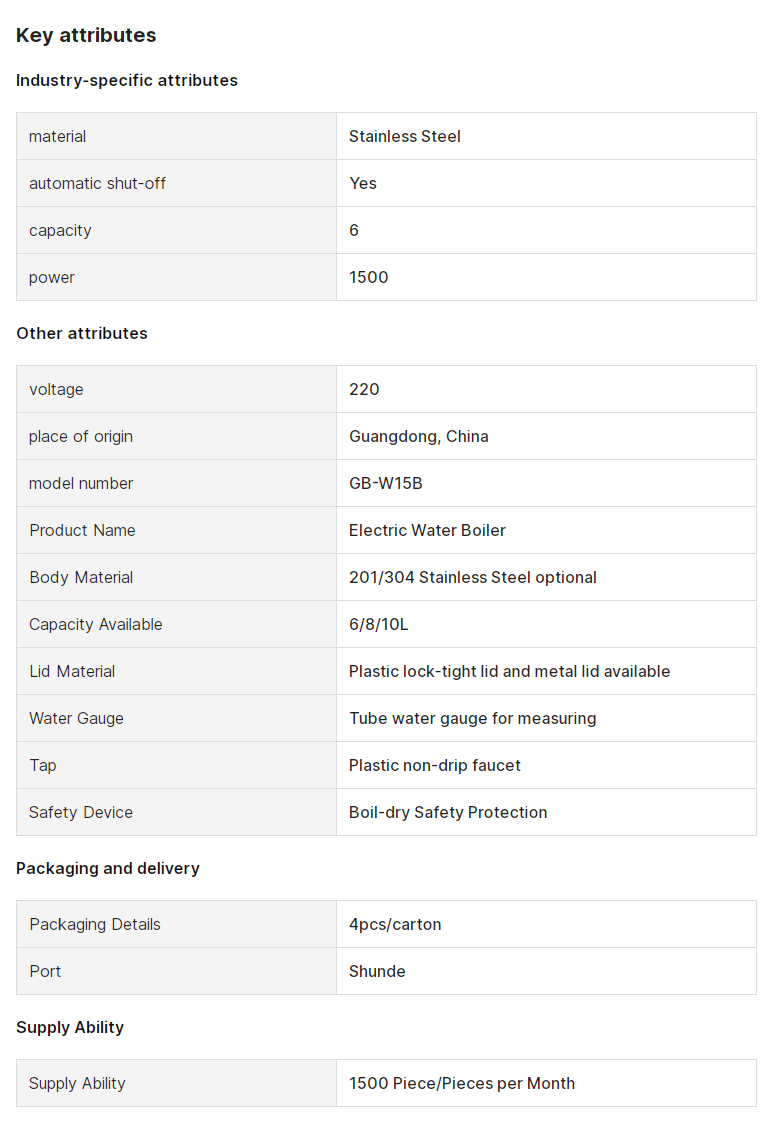
Task: Click the Packaging and delivery heading
Action: [x=108, y=868]
